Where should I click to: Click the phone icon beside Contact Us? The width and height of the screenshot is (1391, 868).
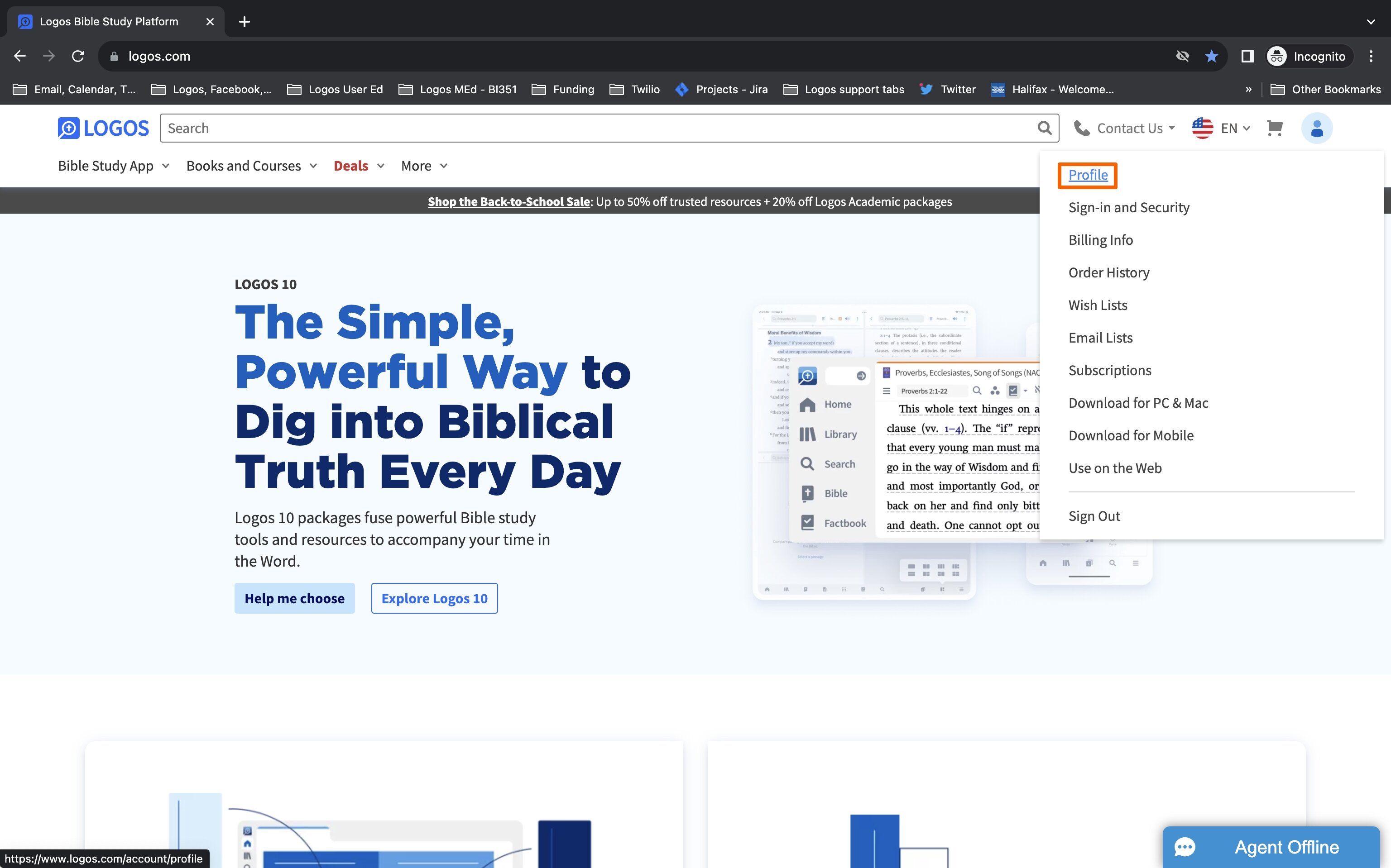point(1081,128)
